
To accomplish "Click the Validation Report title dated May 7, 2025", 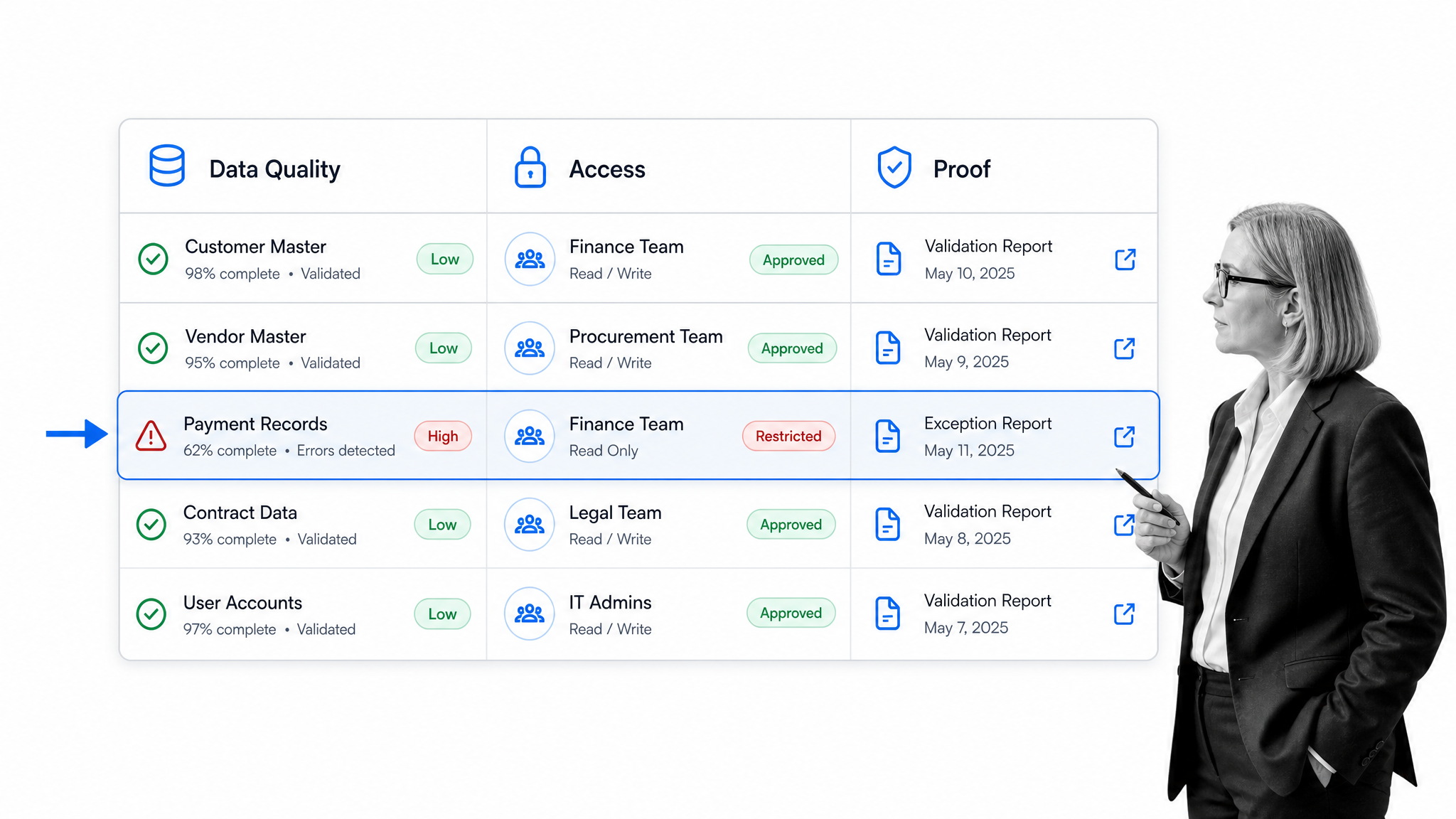I will (x=987, y=601).
